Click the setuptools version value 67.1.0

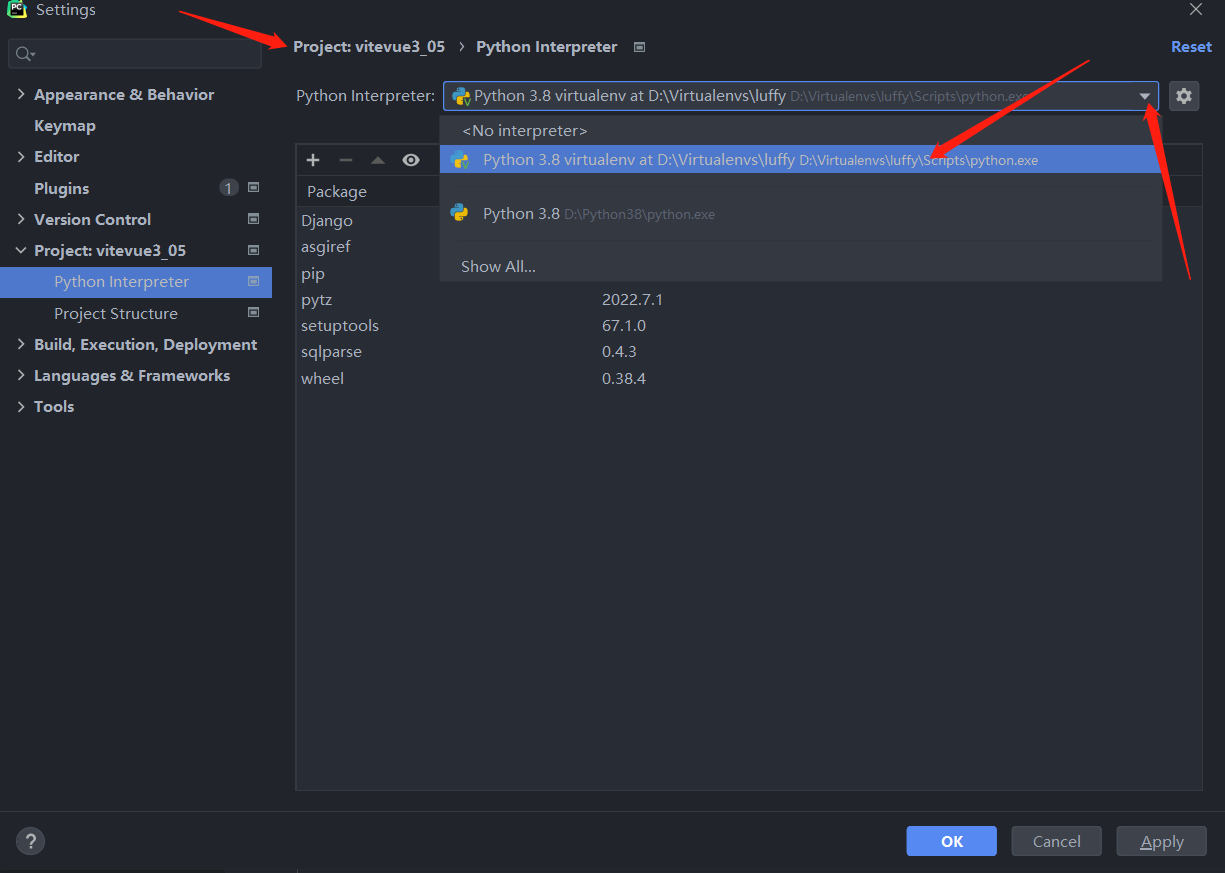pyautogui.click(x=624, y=326)
